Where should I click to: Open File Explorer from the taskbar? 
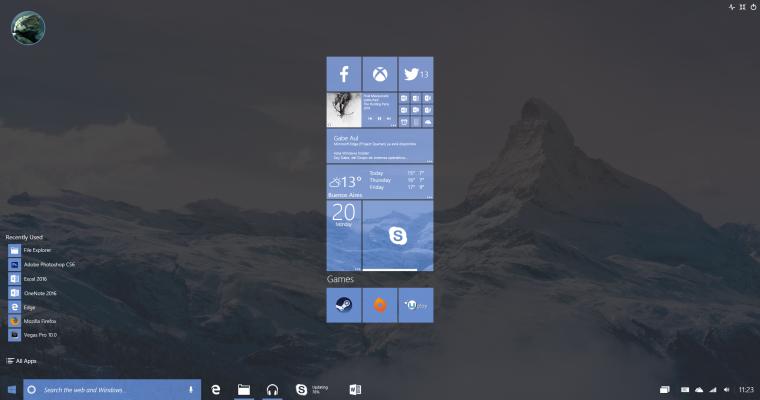tap(244, 390)
